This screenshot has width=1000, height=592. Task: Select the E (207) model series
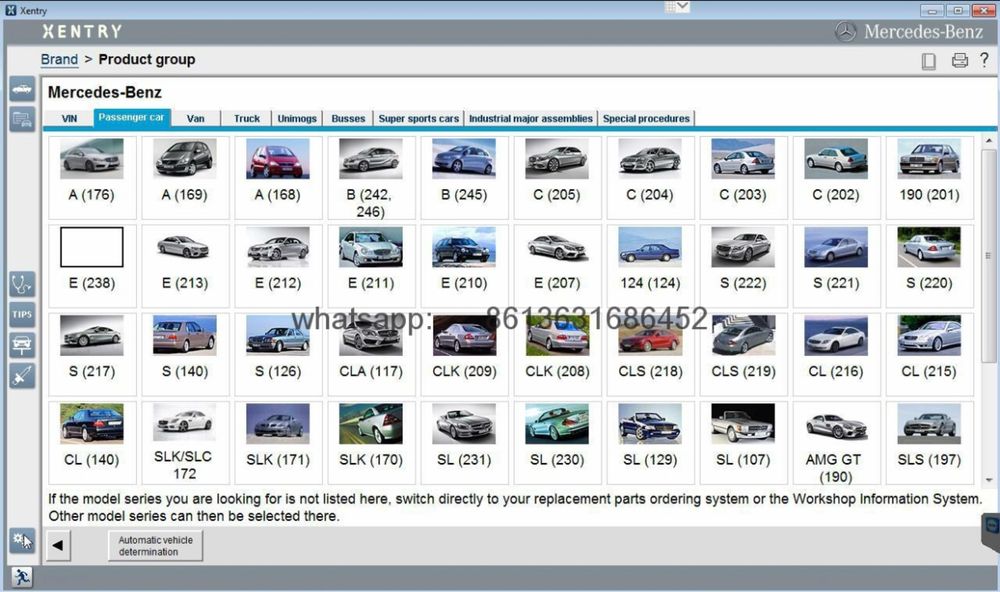coord(557,266)
